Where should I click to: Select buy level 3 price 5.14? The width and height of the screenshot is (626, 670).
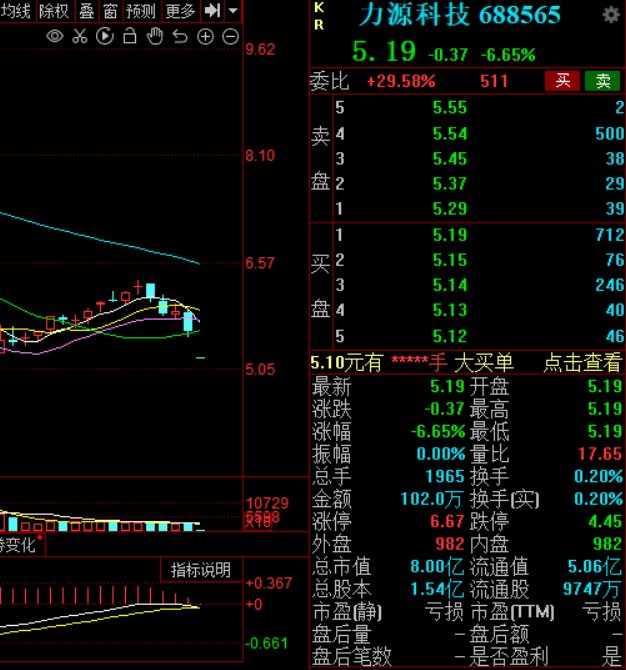click(450, 285)
